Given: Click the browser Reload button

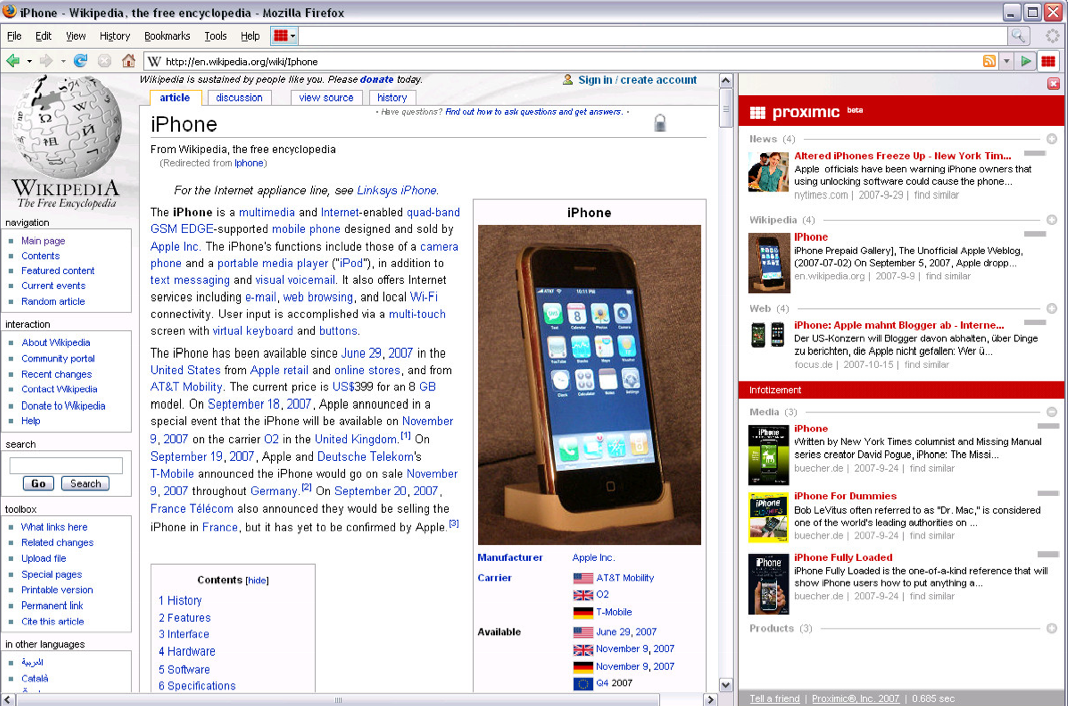Looking at the screenshot, I should tap(81, 61).
